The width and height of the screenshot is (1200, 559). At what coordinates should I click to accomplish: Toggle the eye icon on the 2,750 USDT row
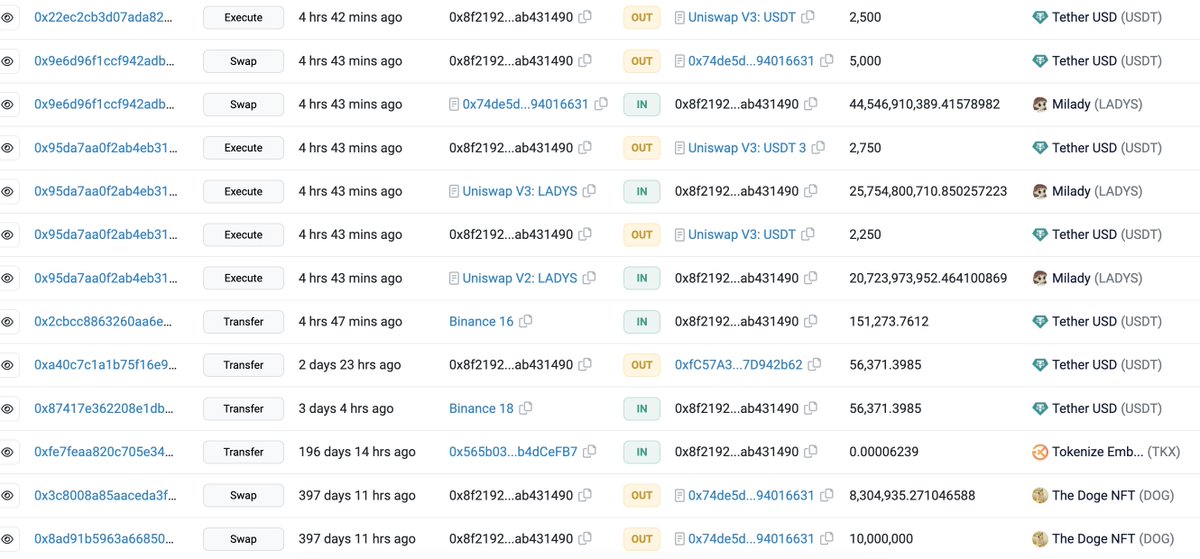coord(7,148)
